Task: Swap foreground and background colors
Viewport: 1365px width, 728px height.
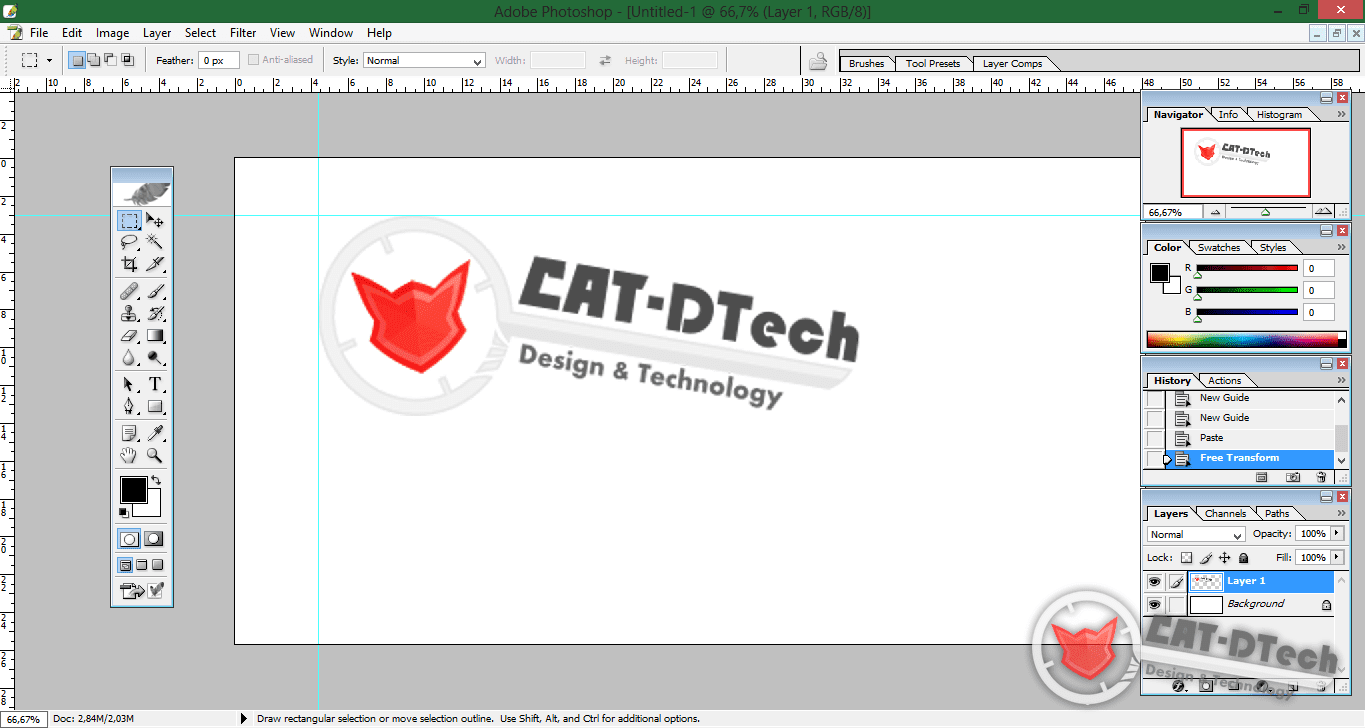Action: coord(156,481)
